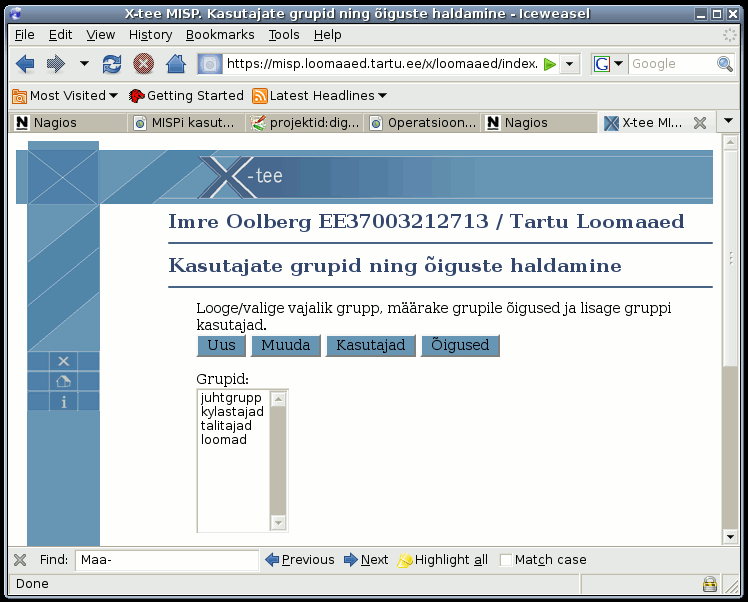Viewport: 748px width, 602px height.
Task: Click the green Go arrow in the address bar
Action: pos(550,64)
